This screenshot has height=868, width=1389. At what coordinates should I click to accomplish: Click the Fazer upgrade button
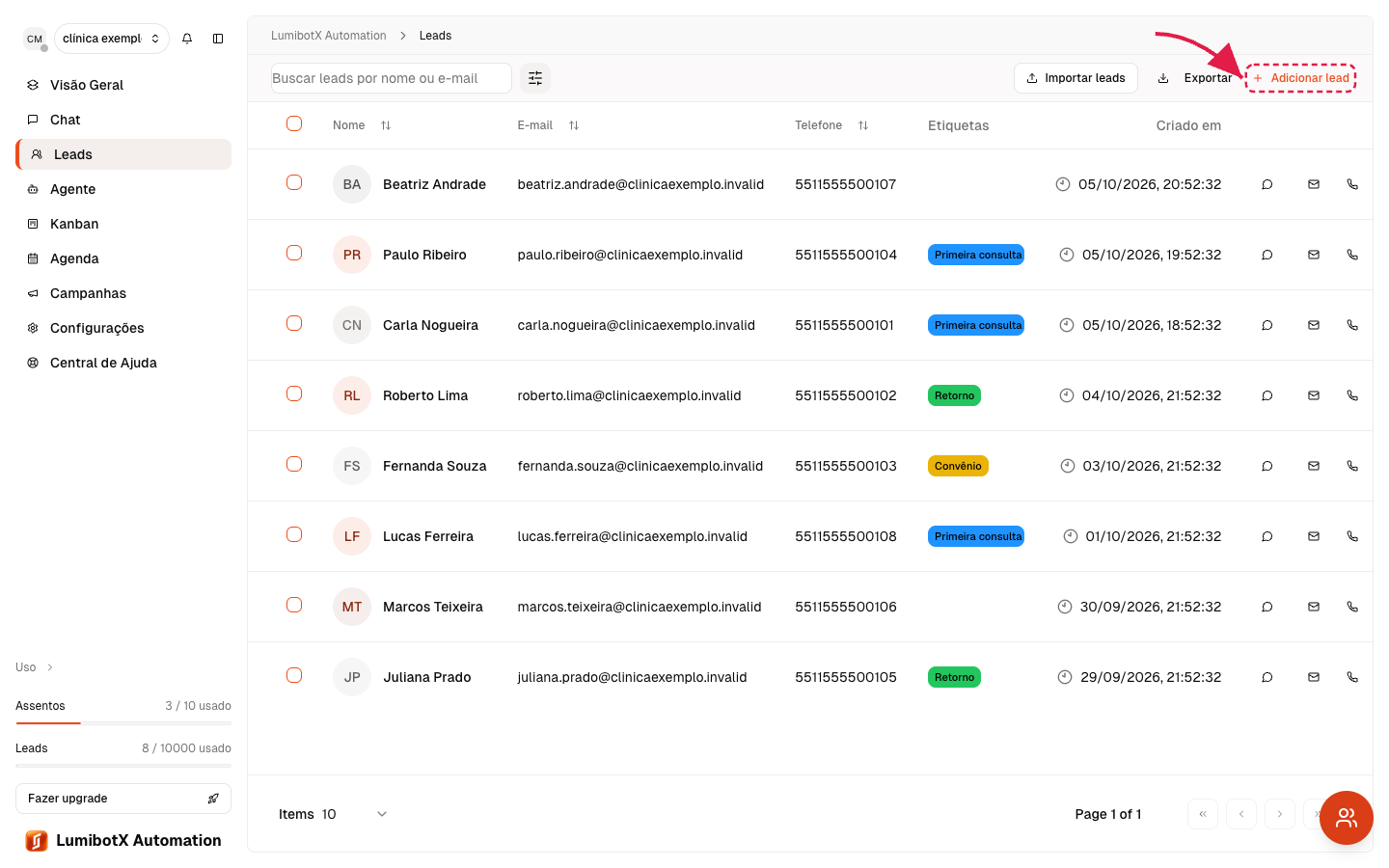coord(123,799)
